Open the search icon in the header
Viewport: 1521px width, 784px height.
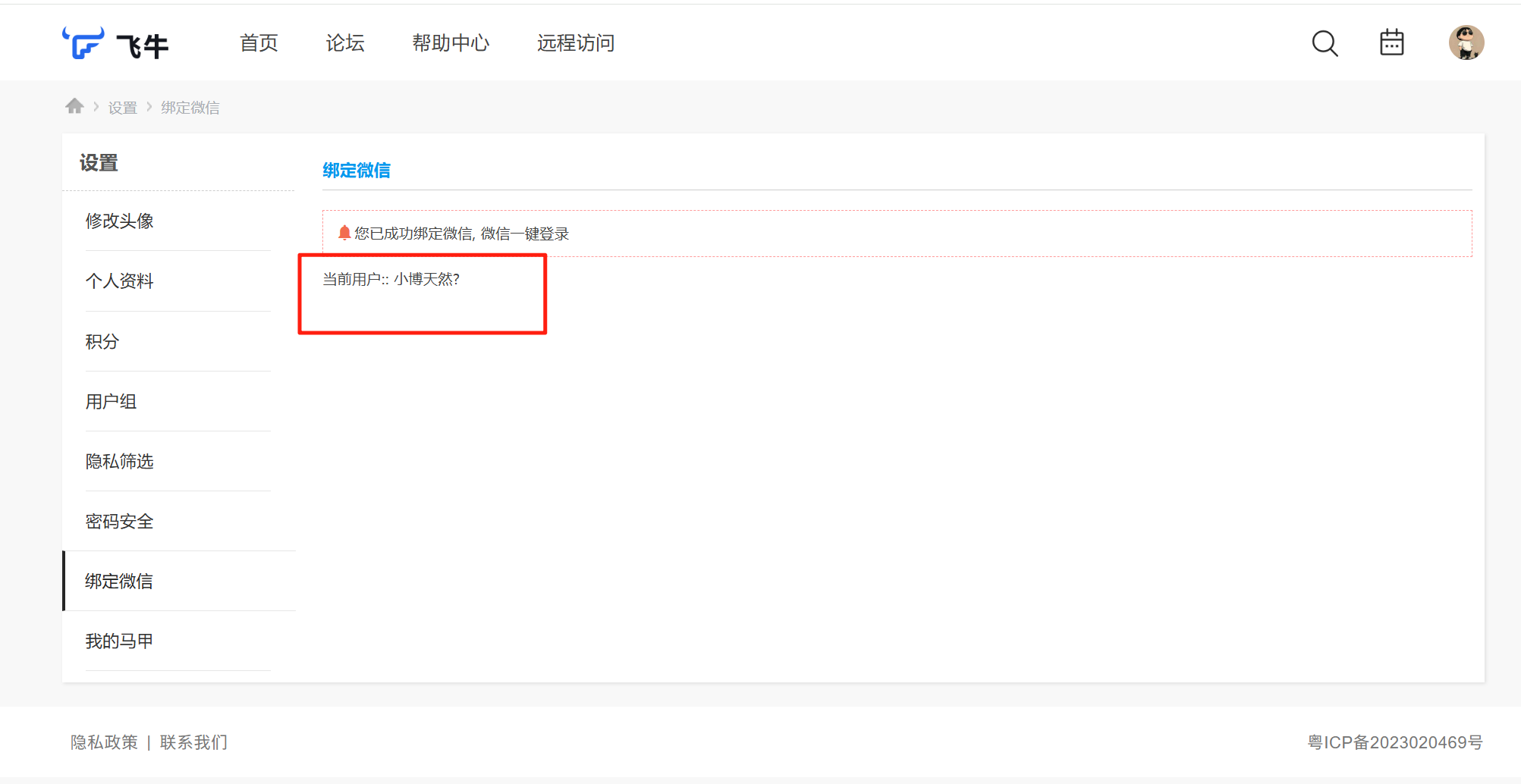coord(1325,43)
